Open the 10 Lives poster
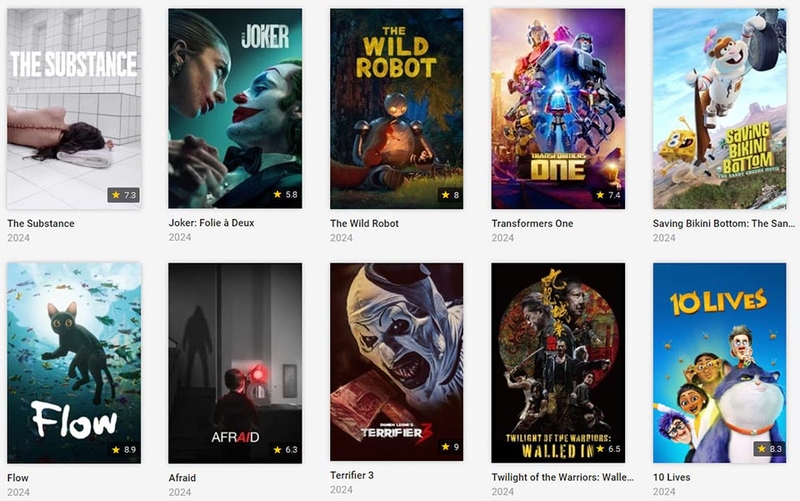Image resolution: width=800 pixels, height=501 pixels. 719,363
